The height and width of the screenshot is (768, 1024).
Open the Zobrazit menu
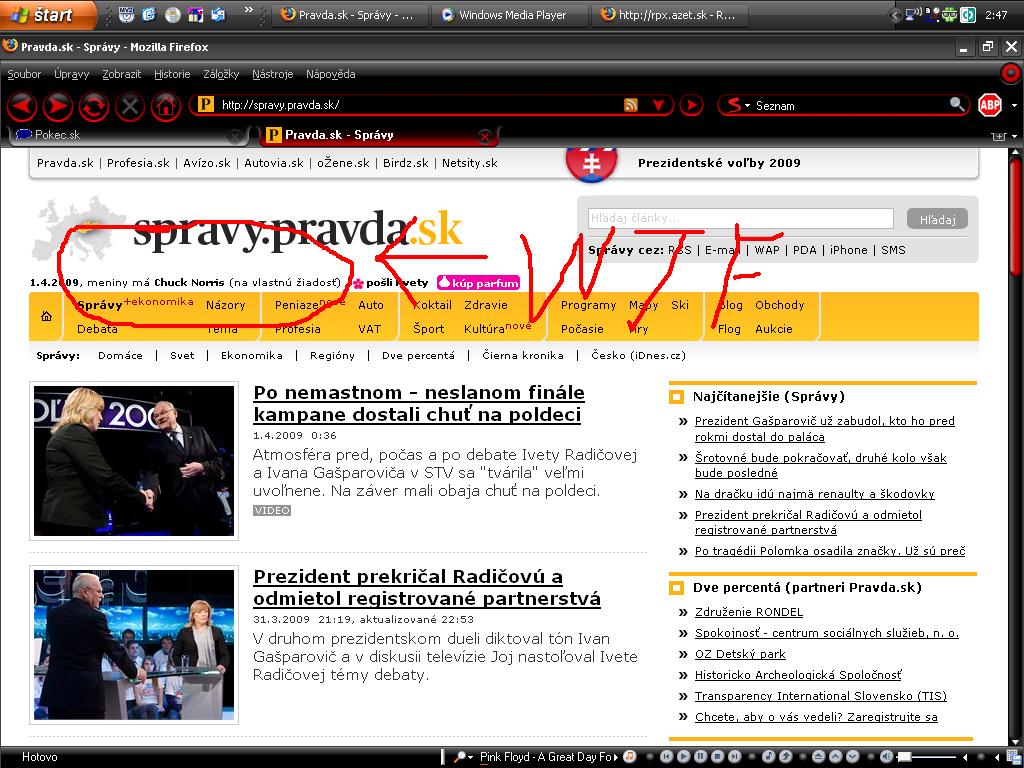(121, 74)
